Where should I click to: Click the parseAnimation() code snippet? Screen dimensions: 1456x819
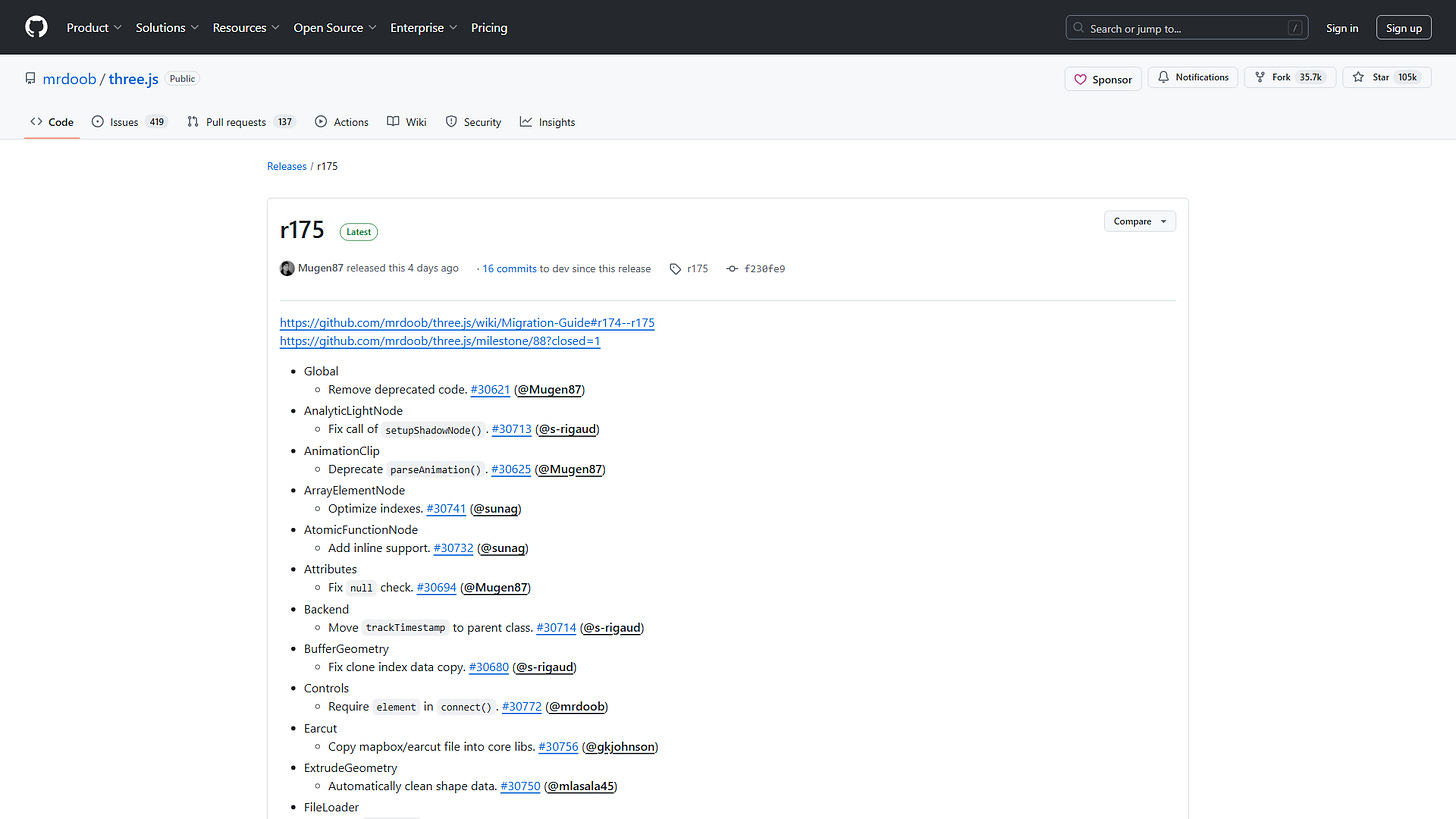pos(436,469)
